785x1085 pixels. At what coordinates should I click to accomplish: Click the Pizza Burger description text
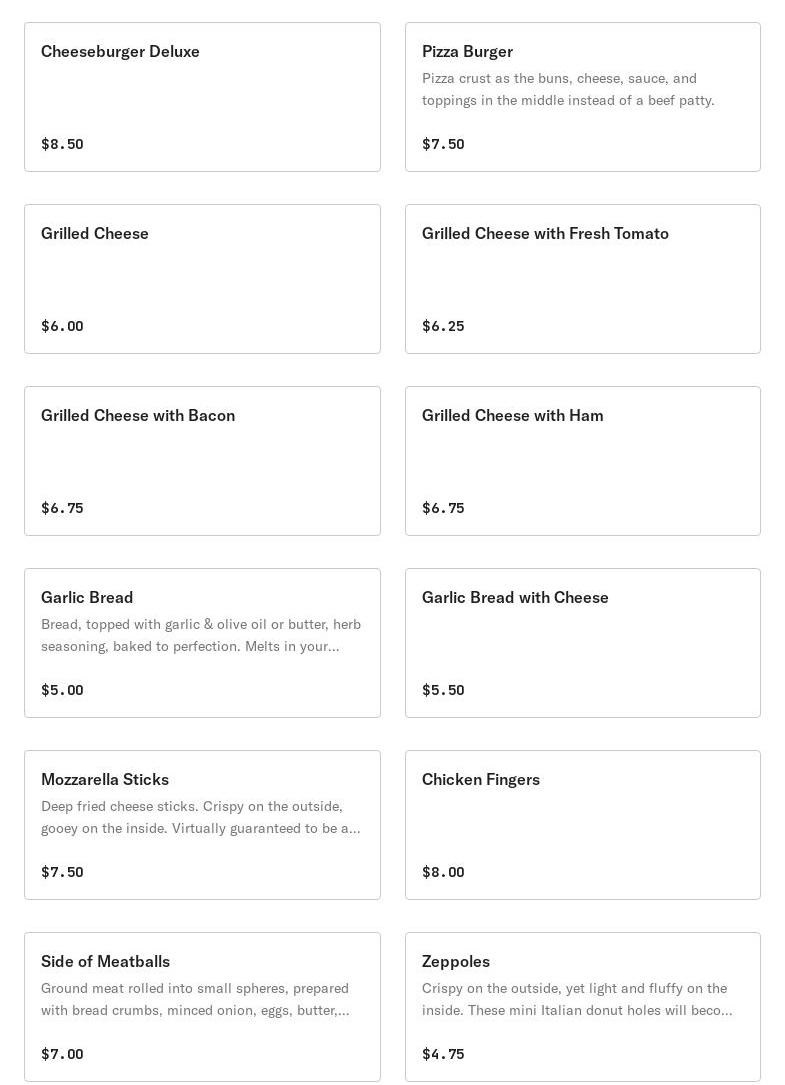click(568, 89)
